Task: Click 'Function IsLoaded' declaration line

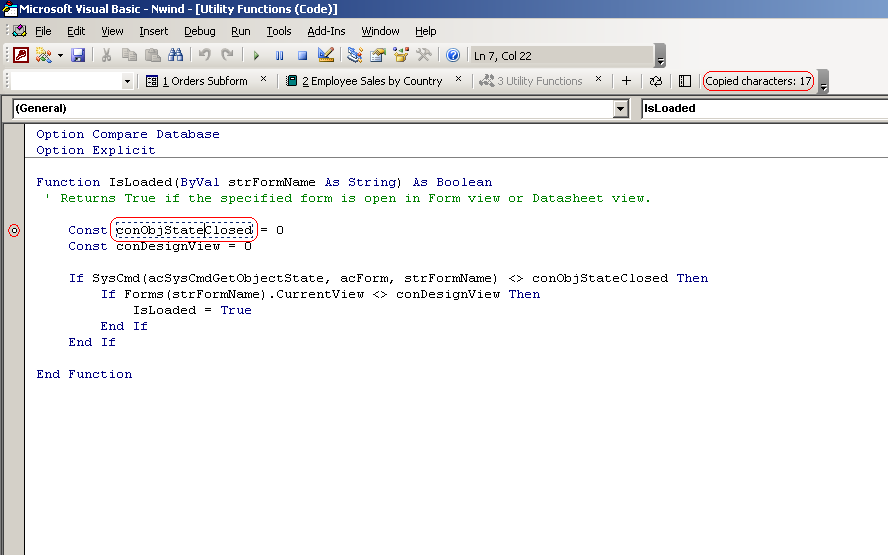Action: pos(264,182)
